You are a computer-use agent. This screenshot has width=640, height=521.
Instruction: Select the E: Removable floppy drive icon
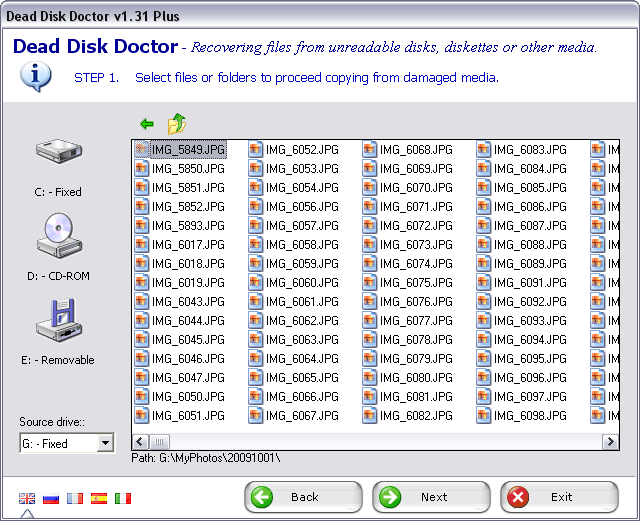(x=59, y=321)
